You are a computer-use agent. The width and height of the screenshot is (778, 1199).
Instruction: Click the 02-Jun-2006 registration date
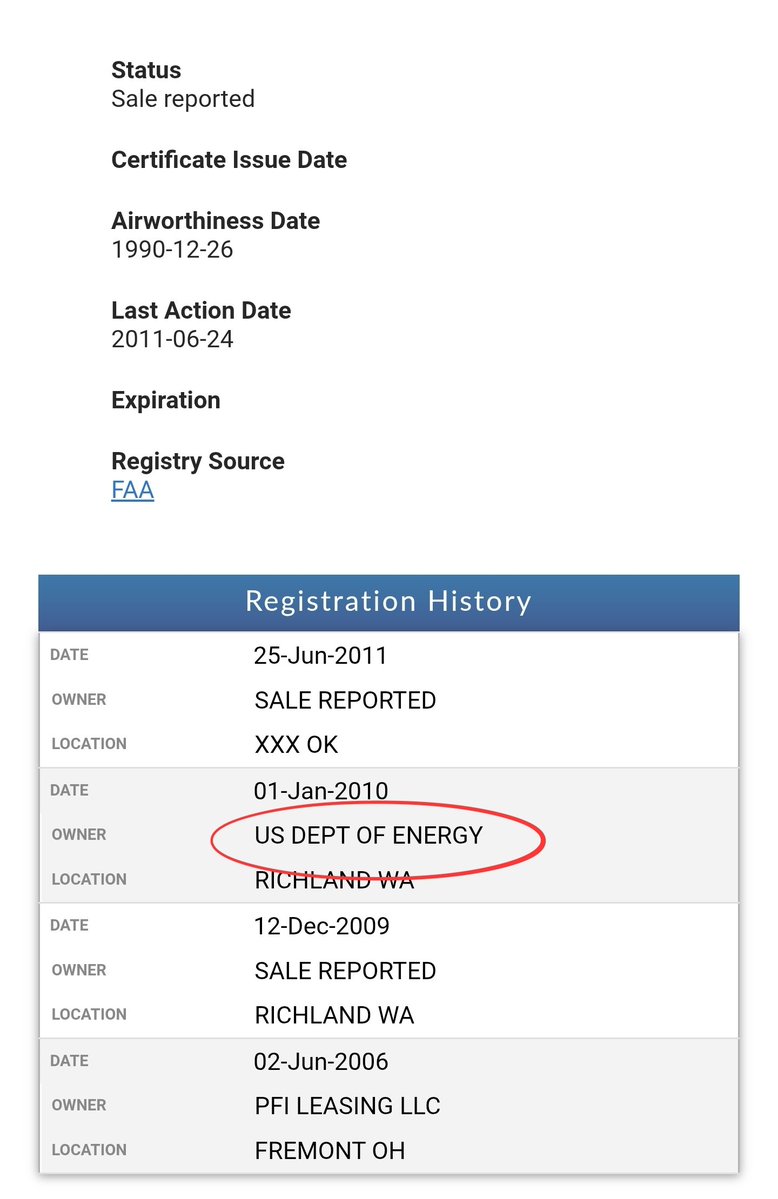[x=321, y=1061]
